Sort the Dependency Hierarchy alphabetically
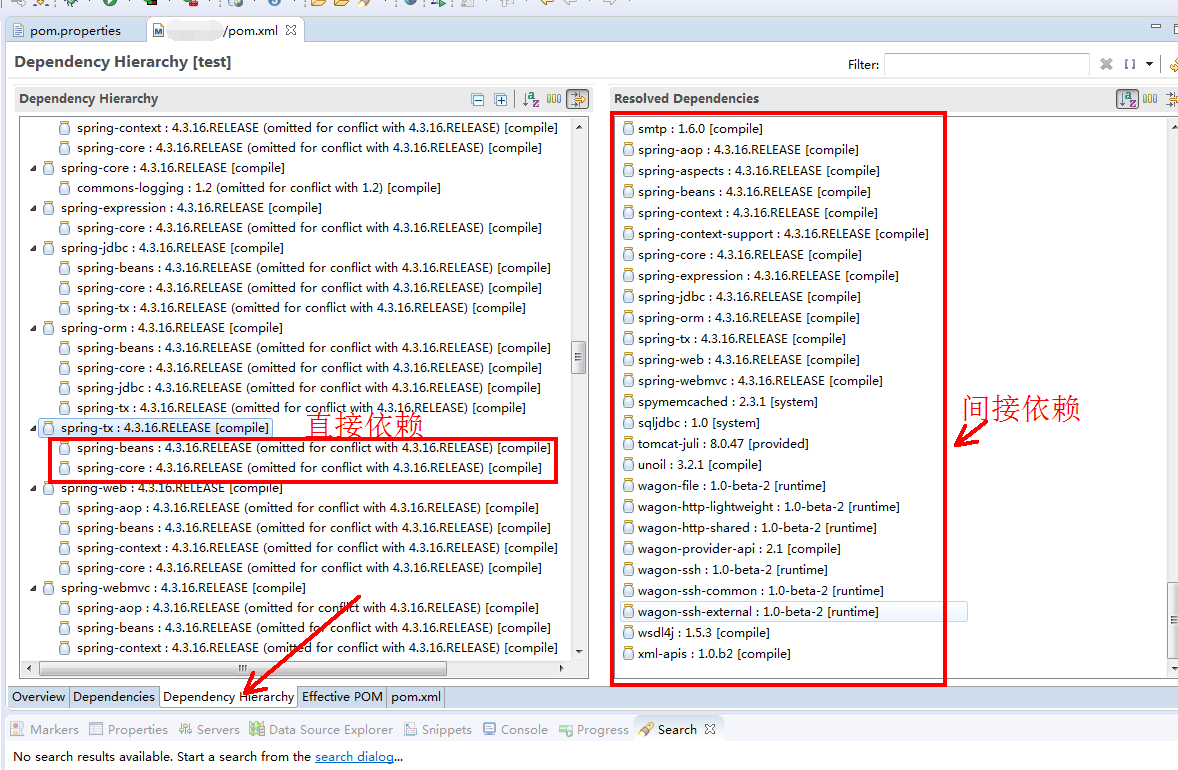Screen dimensions: 1178x770 click(532, 99)
